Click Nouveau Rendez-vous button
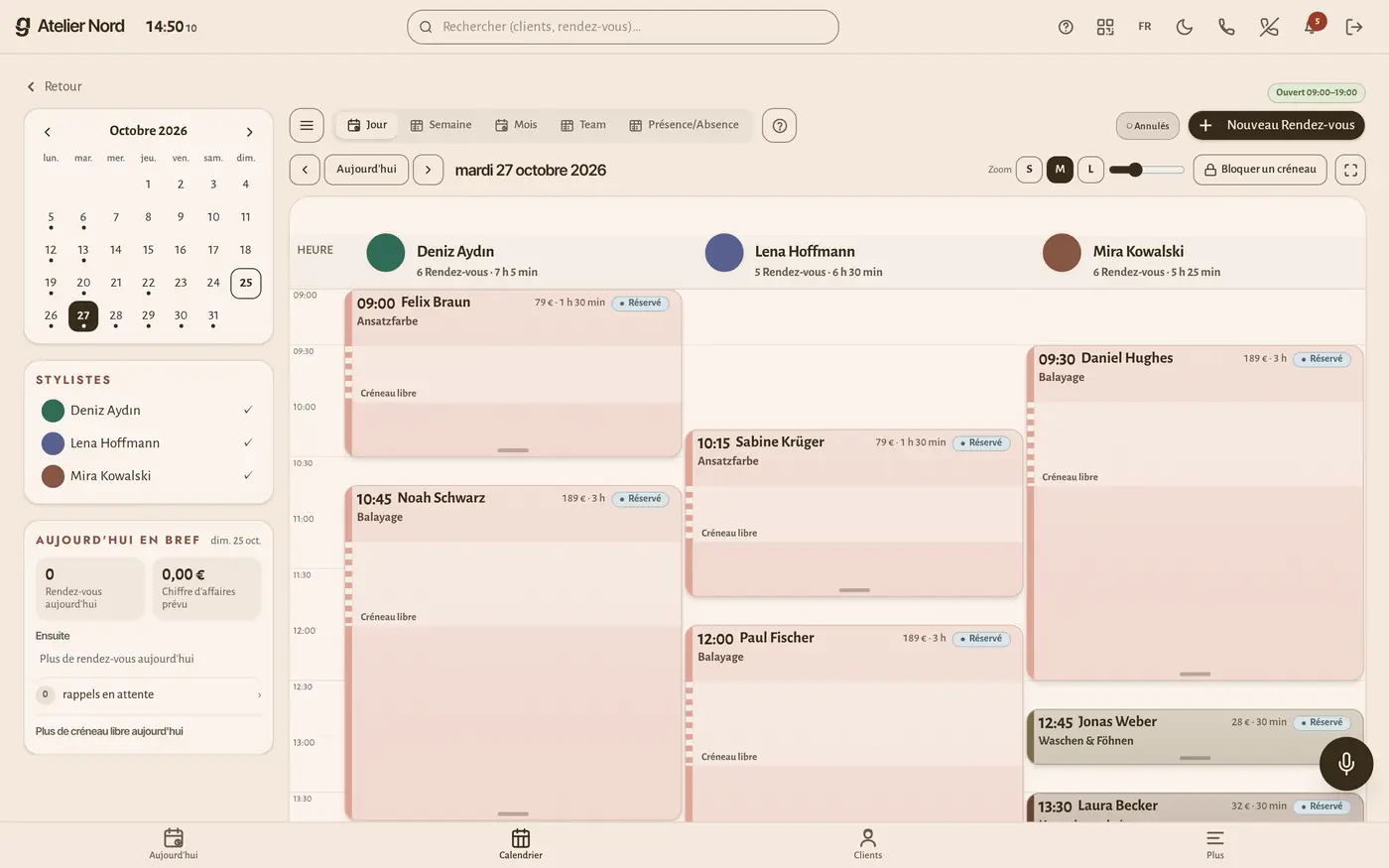Screen dimensions: 1389x868 (x=1277, y=125)
